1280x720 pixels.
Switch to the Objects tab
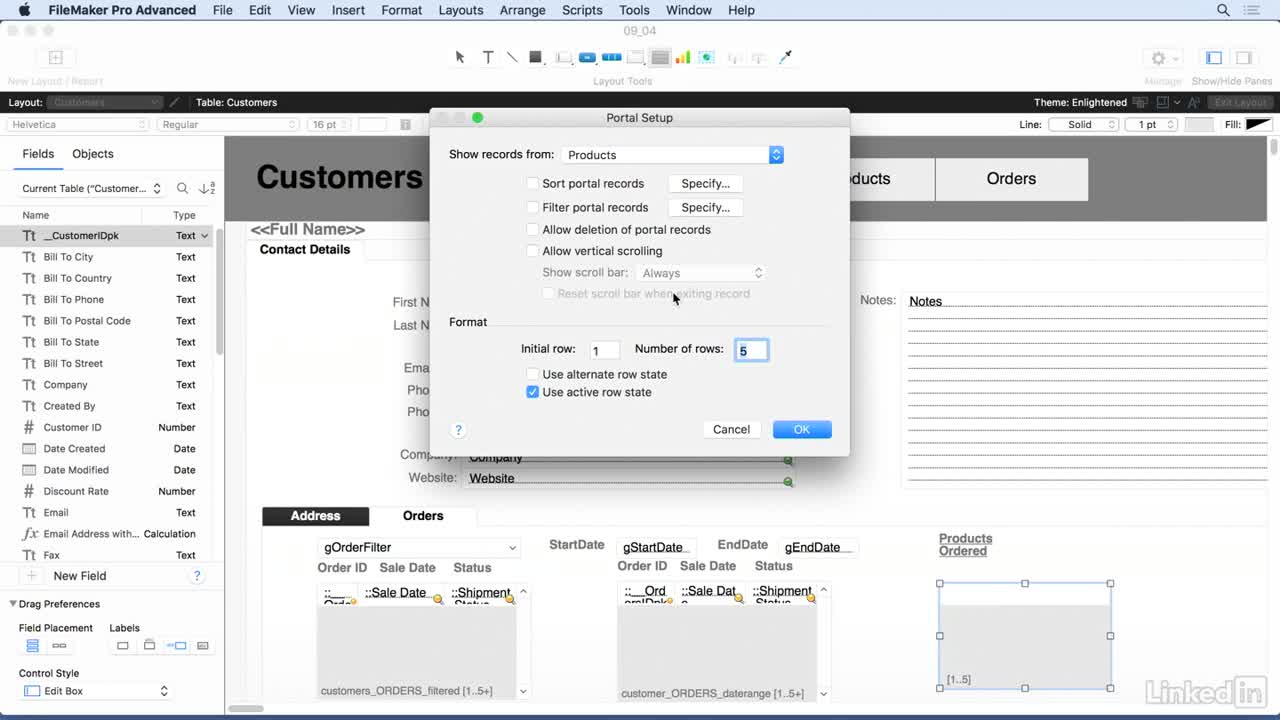pyautogui.click(x=93, y=154)
